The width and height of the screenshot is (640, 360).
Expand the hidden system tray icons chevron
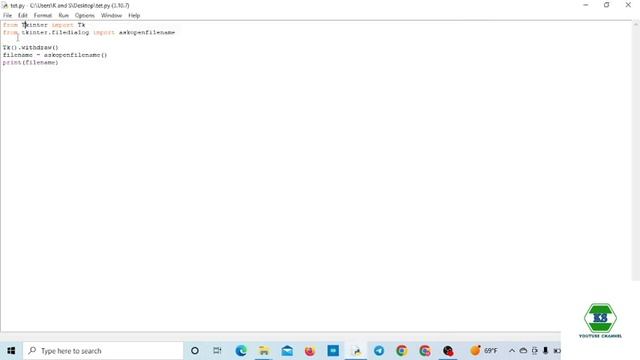[512, 351]
